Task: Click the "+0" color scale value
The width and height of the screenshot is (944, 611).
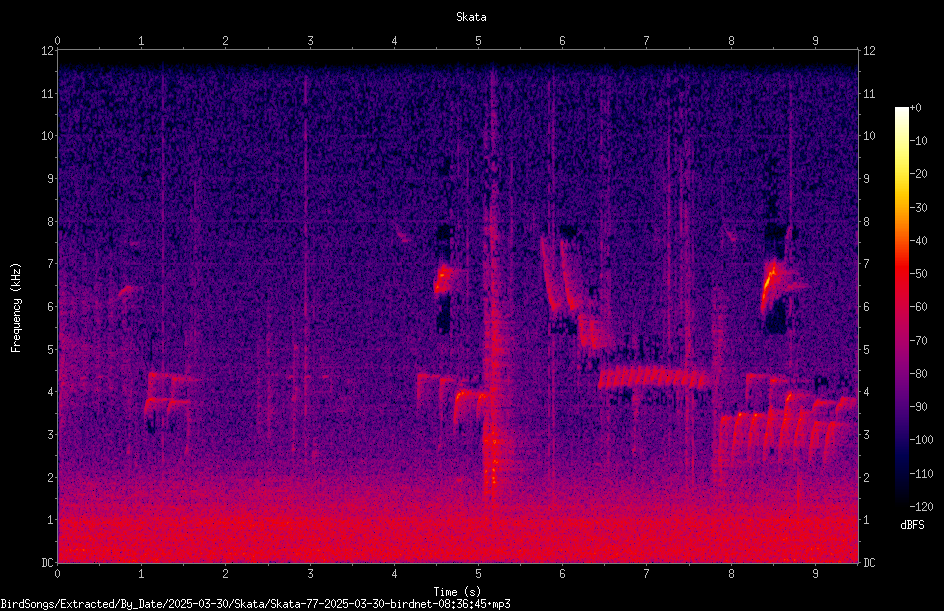Action: click(x=915, y=108)
